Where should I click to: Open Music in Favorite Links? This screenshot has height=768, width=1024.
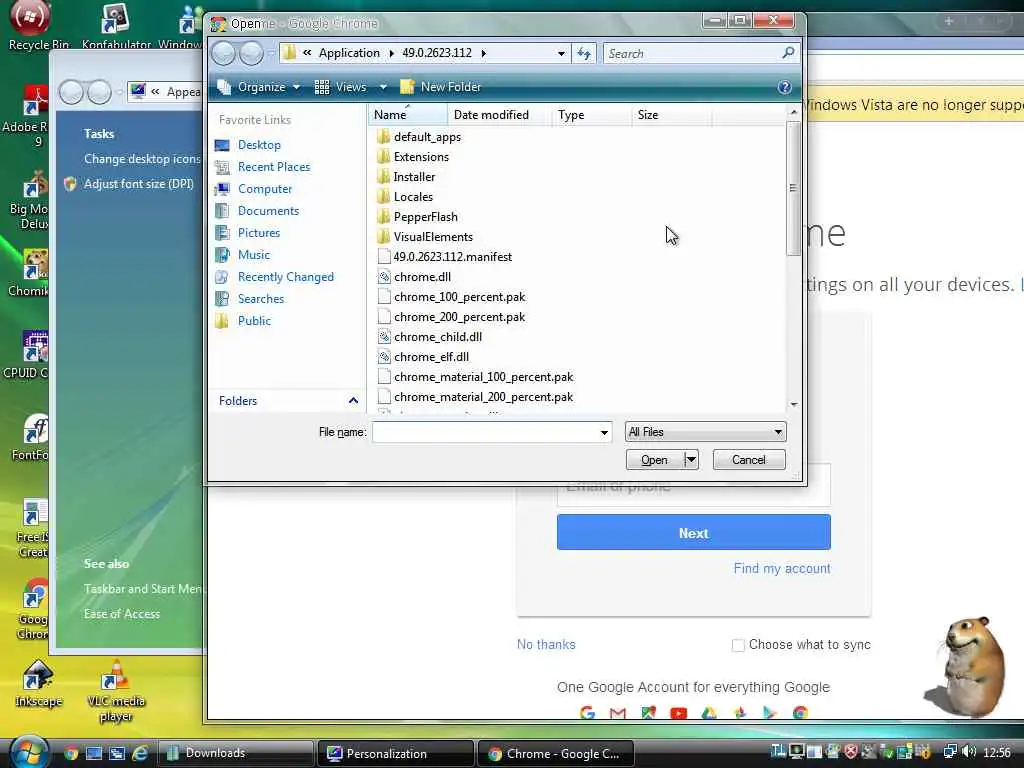pyautogui.click(x=253, y=255)
